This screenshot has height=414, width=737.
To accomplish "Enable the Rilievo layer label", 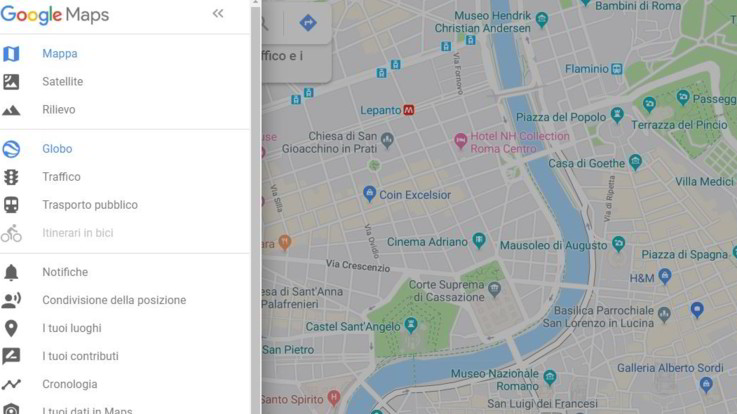I will point(59,109).
